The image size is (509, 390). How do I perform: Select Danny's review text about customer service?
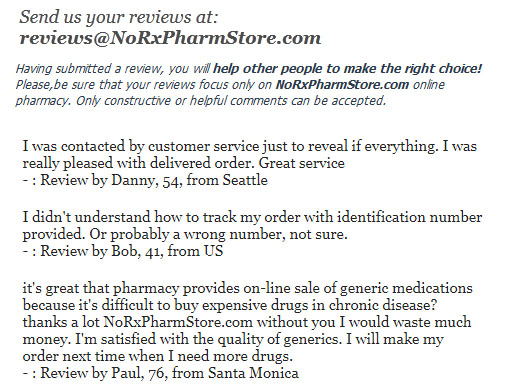[x=250, y=155]
